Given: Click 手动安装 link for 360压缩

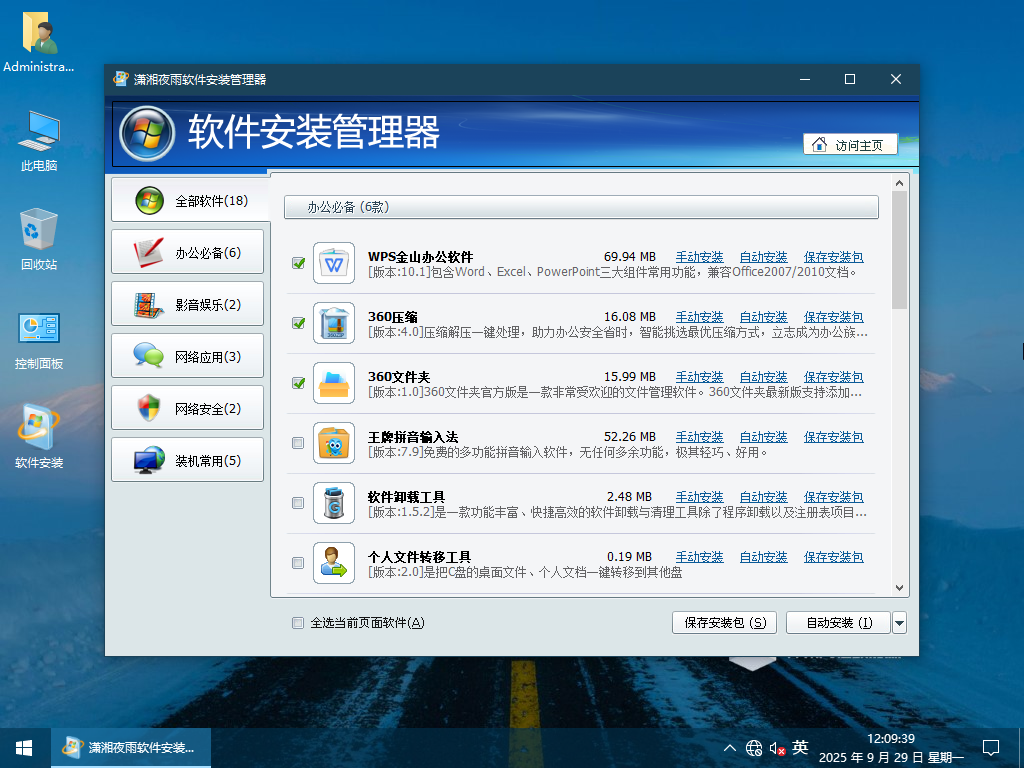Looking at the screenshot, I should [x=699, y=317].
